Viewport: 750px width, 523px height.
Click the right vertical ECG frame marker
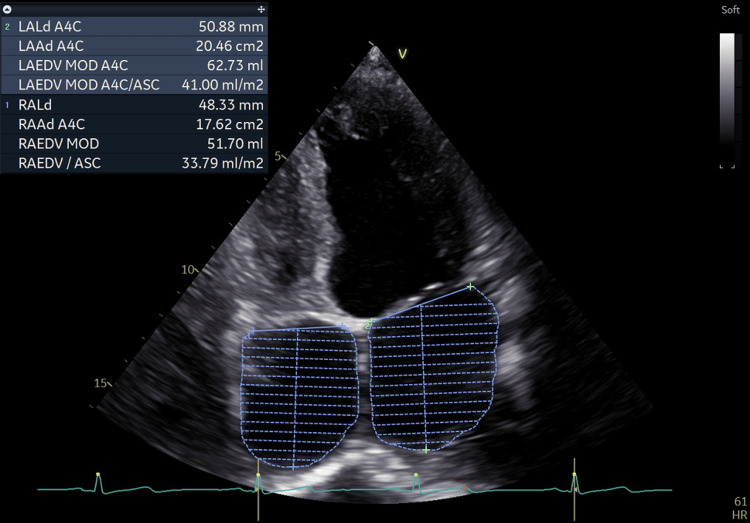(574, 489)
